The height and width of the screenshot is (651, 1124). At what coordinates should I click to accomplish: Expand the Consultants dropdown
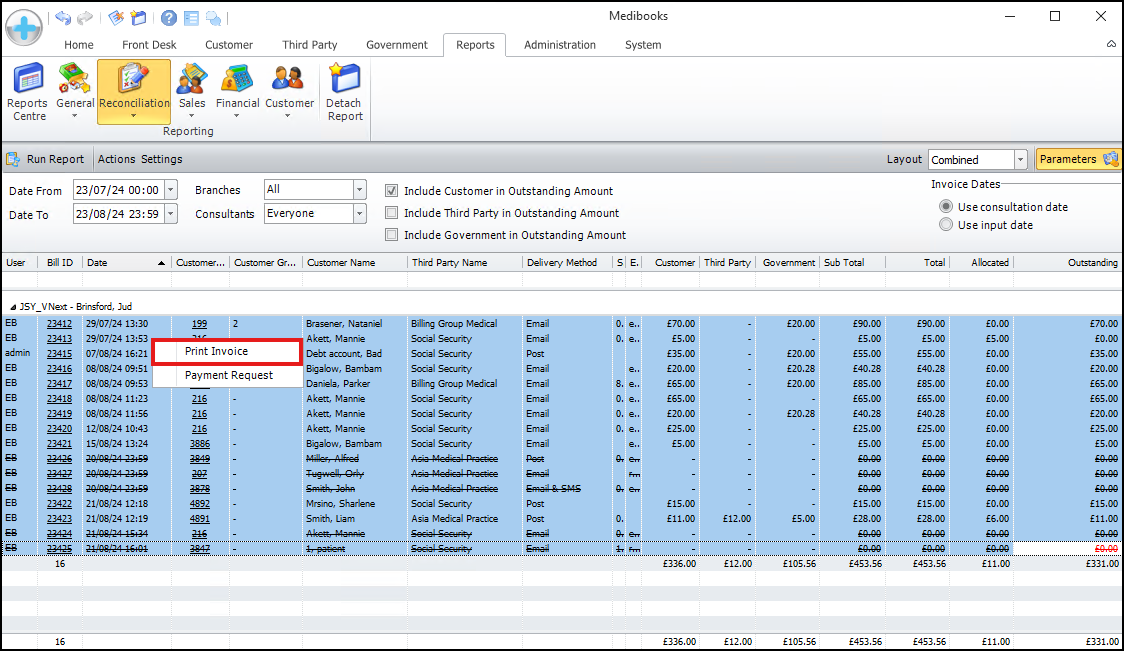[x=360, y=214]
